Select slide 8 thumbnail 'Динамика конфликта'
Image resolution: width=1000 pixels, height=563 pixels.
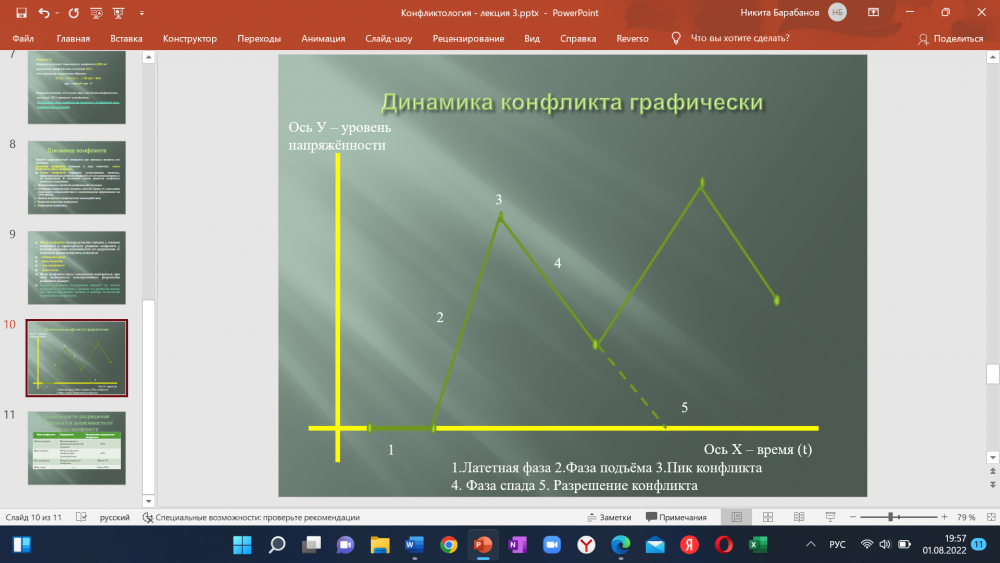click(x=77, y=177)
